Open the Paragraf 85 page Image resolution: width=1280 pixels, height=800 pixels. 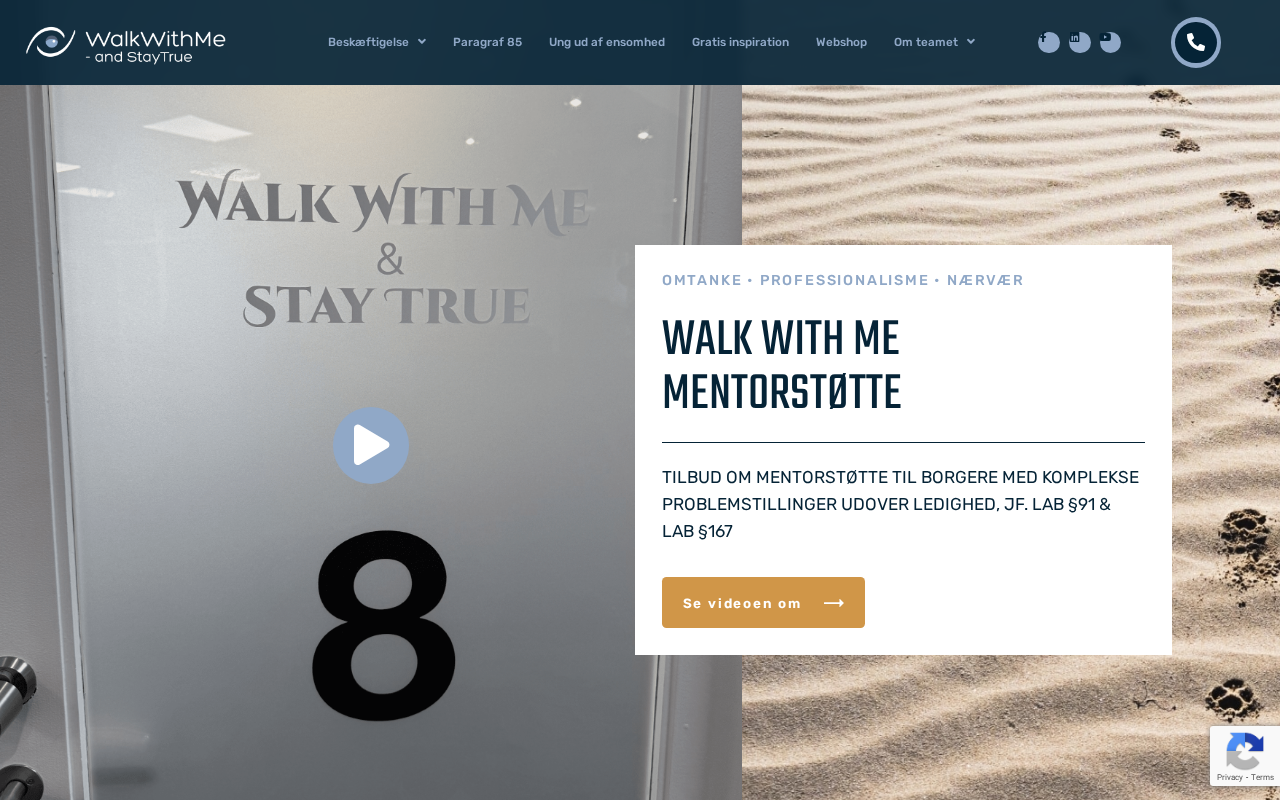coord(487,42)
